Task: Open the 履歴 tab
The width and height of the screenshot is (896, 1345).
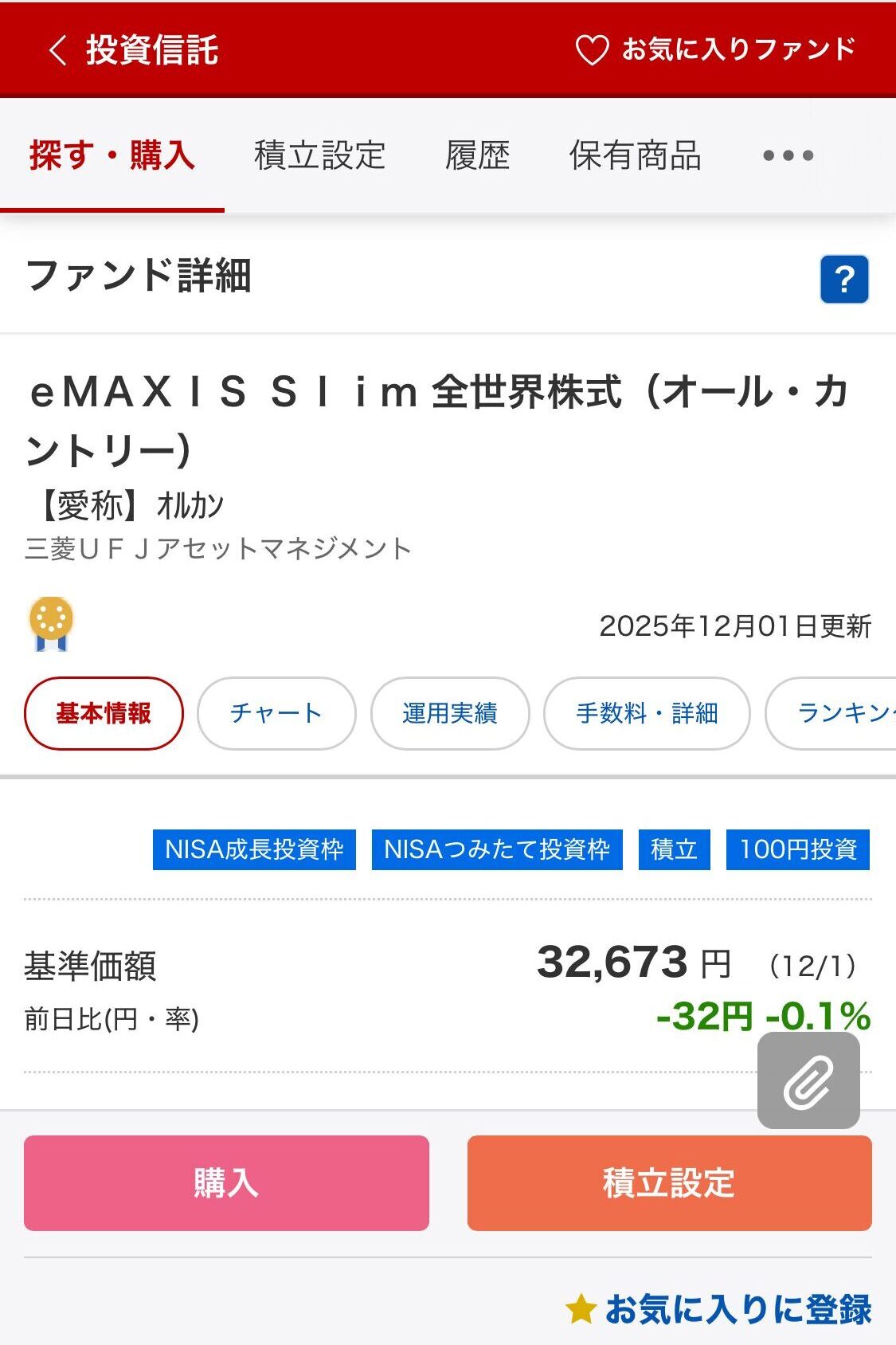Action: coord(477,155)
